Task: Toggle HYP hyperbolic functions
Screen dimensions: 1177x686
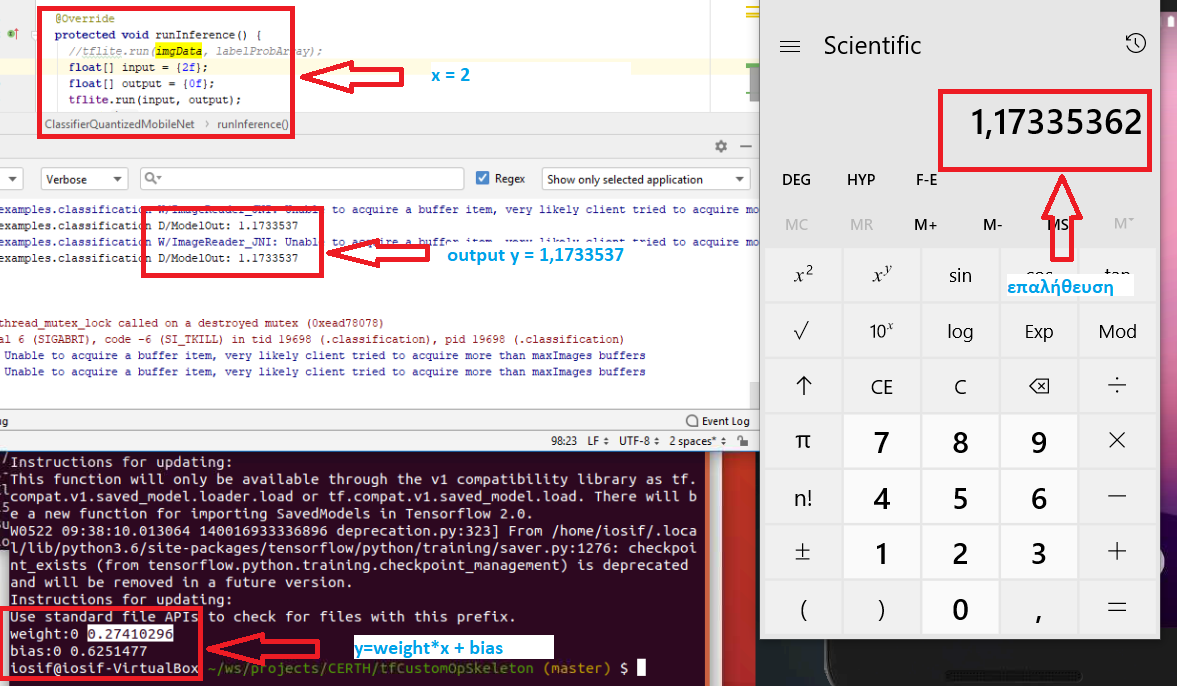Action: (x=861, y=180)
